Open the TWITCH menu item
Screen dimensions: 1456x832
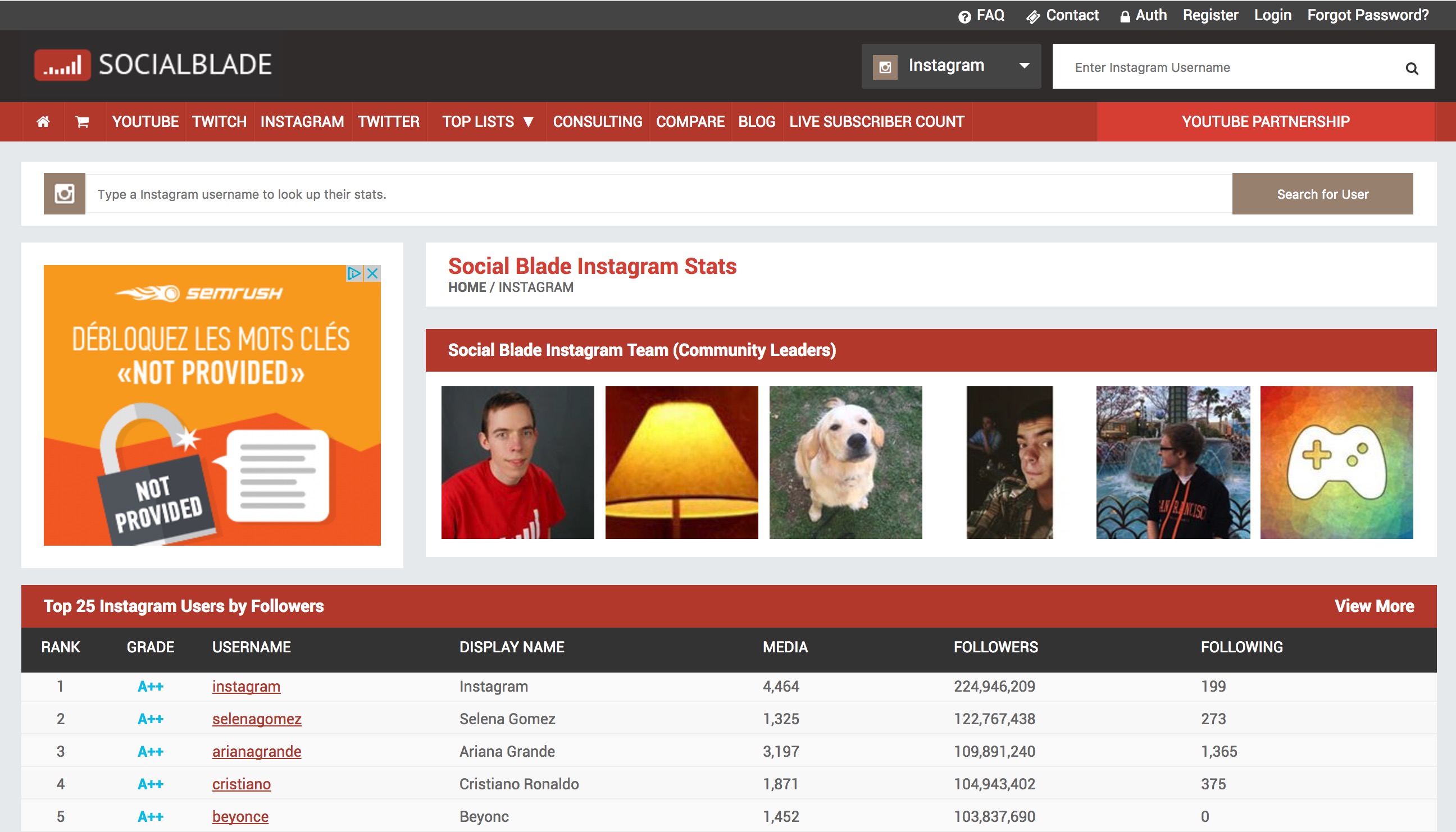[x=219, y=122]
